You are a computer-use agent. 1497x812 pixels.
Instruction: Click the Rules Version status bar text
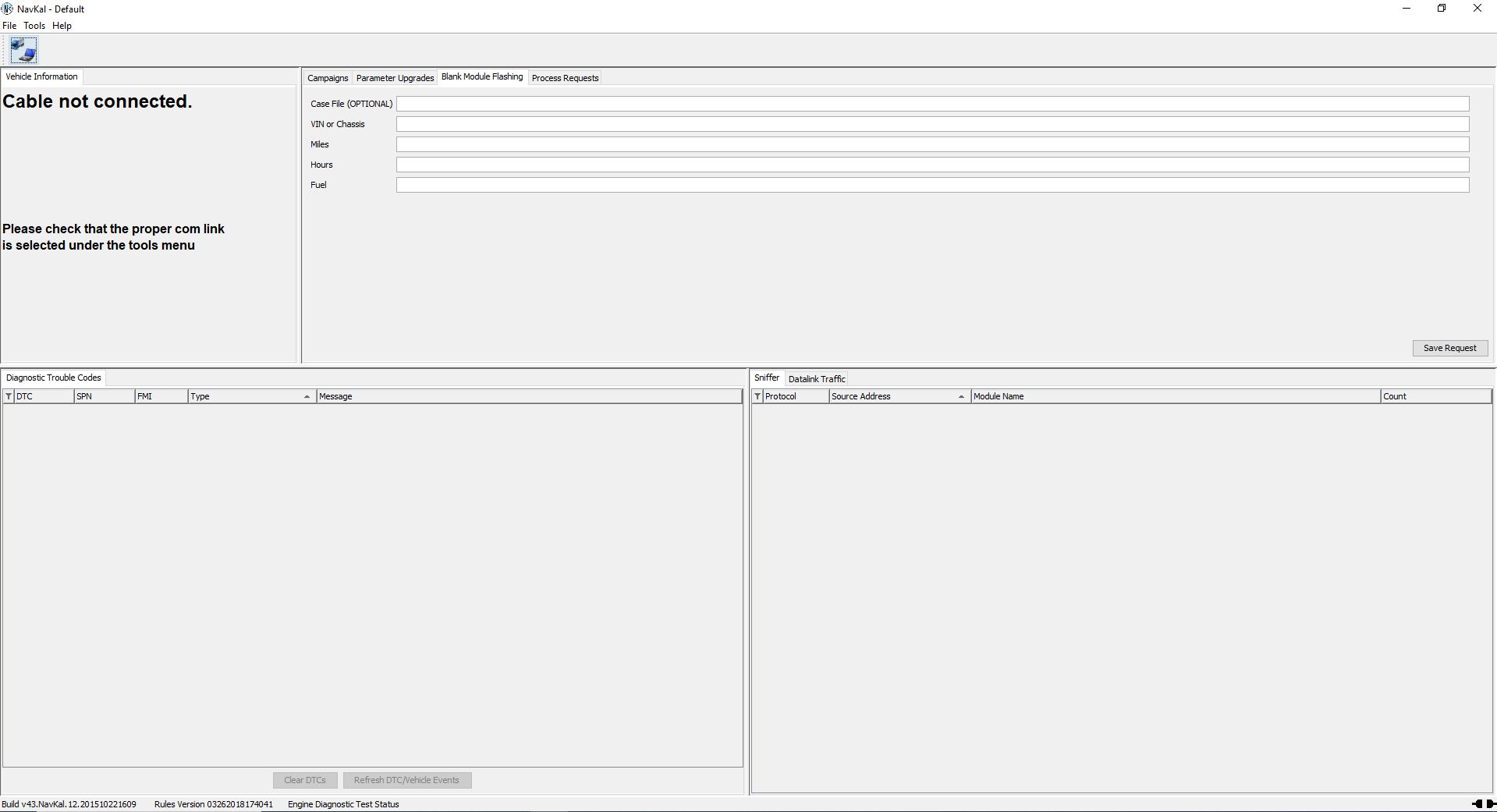(214, 804)
